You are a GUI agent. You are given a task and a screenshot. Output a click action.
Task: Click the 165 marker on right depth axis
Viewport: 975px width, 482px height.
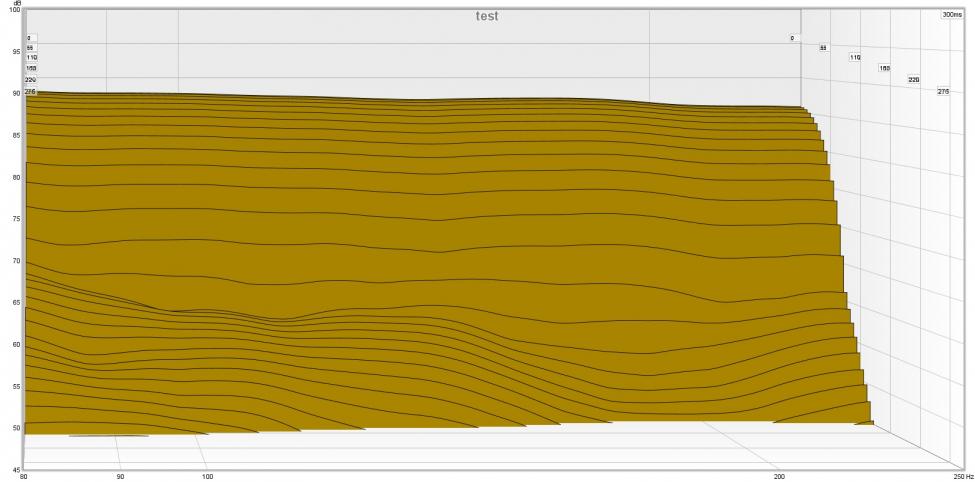884,68
